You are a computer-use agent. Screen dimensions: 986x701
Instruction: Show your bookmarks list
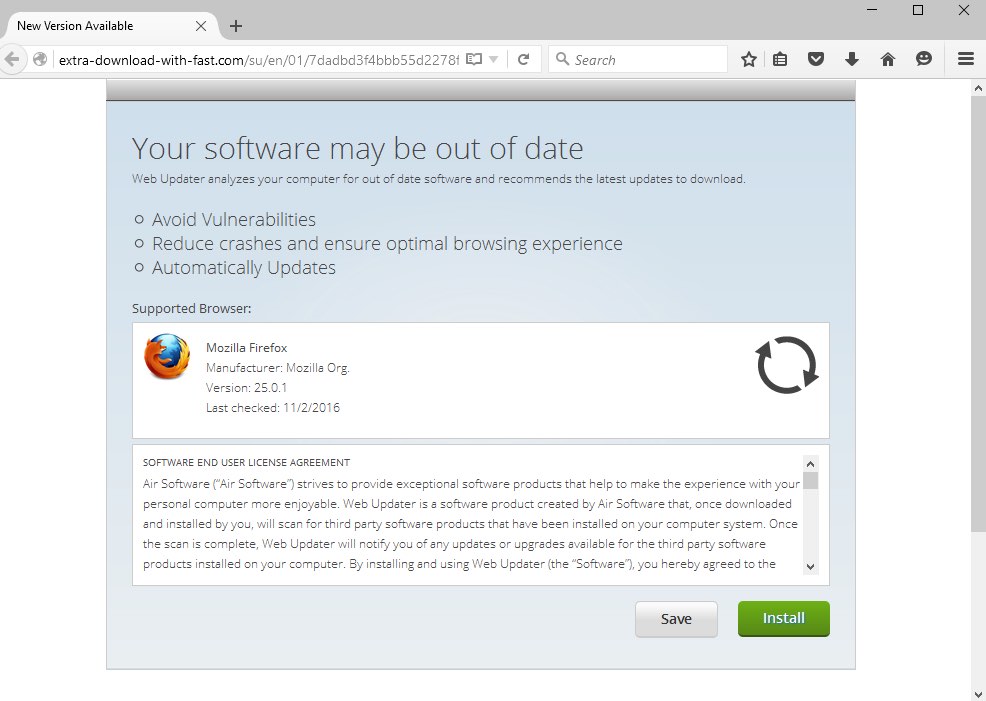click(x=780, y=59)
